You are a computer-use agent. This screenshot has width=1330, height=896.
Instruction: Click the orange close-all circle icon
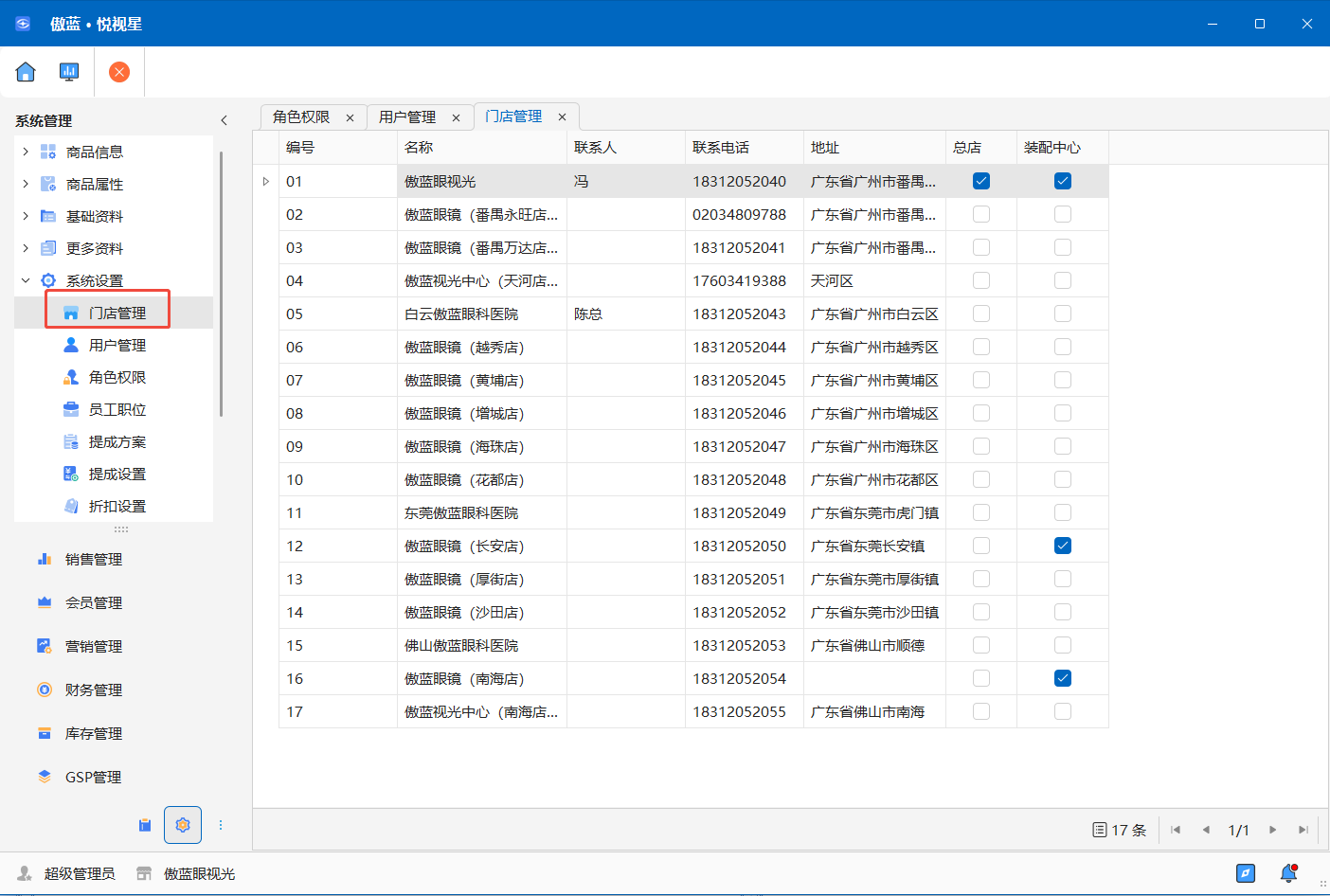pos(119,72)
